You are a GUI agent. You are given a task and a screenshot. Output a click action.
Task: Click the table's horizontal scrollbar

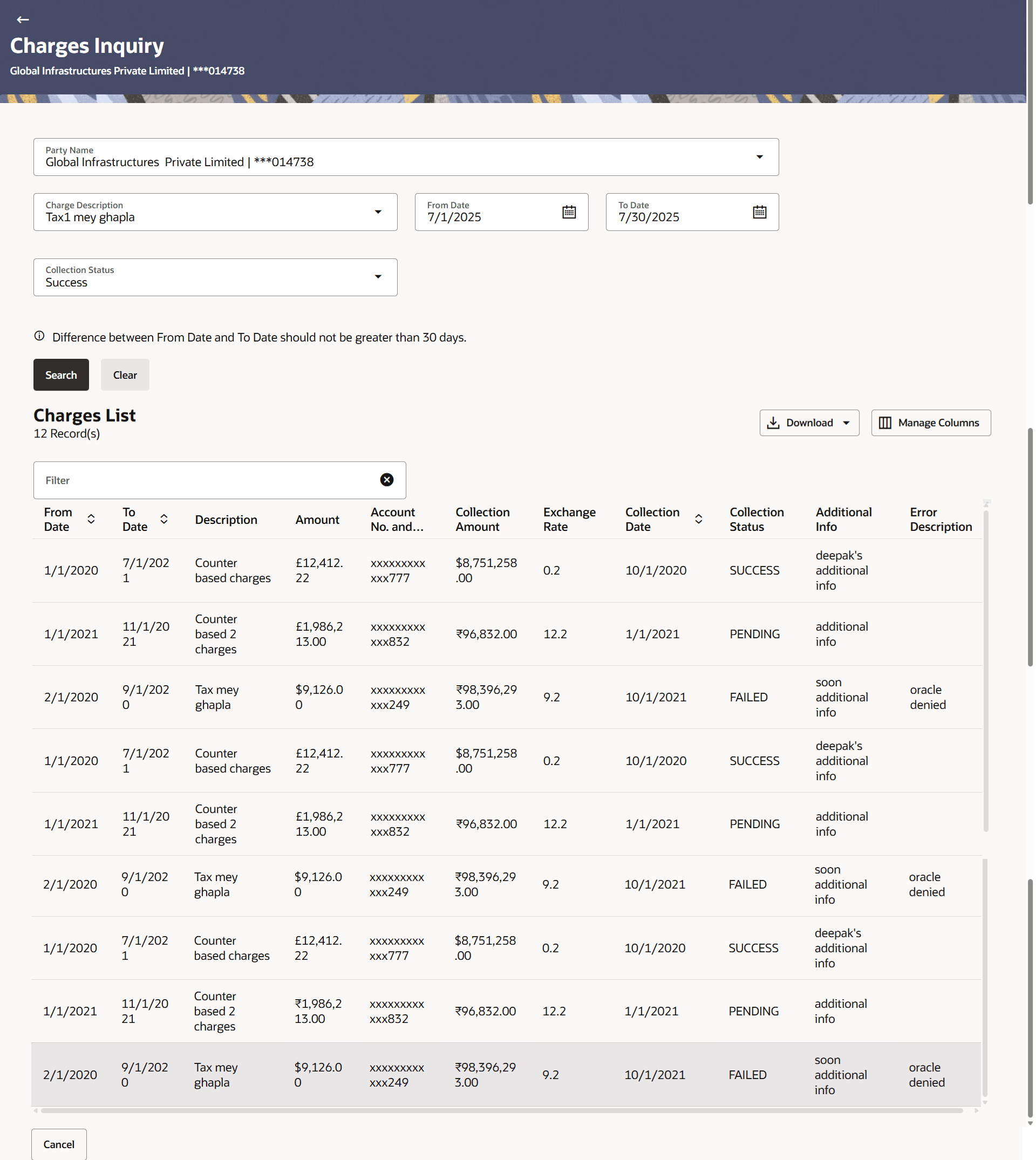coord(501,1110)
